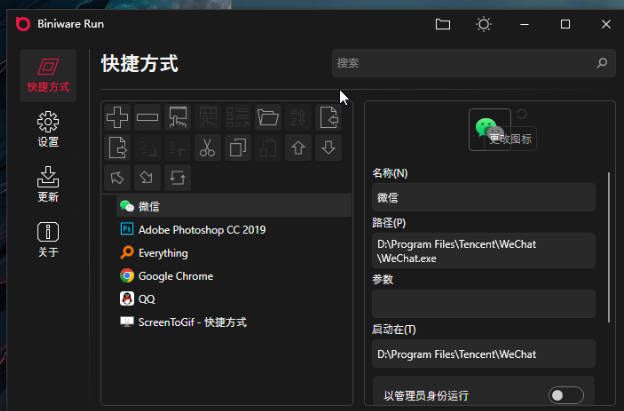Maximize the Biniware Run window
624x411 pixels.
click(x=565, y=24)
